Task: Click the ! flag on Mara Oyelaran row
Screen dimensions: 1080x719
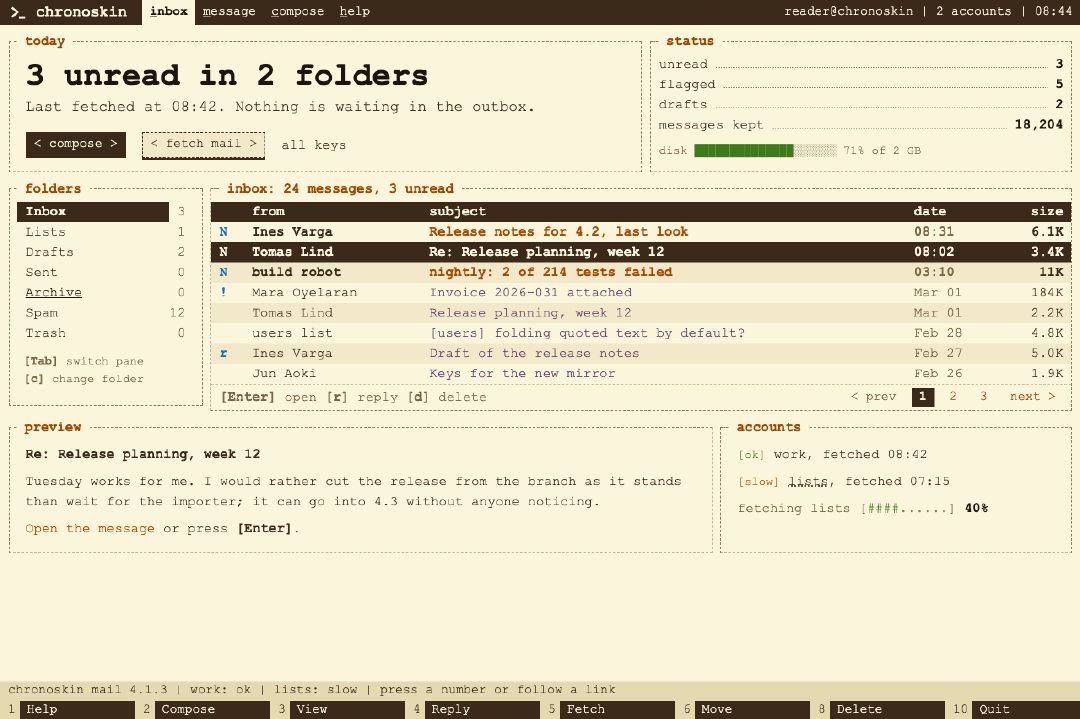Action: [x=223, y=292]
